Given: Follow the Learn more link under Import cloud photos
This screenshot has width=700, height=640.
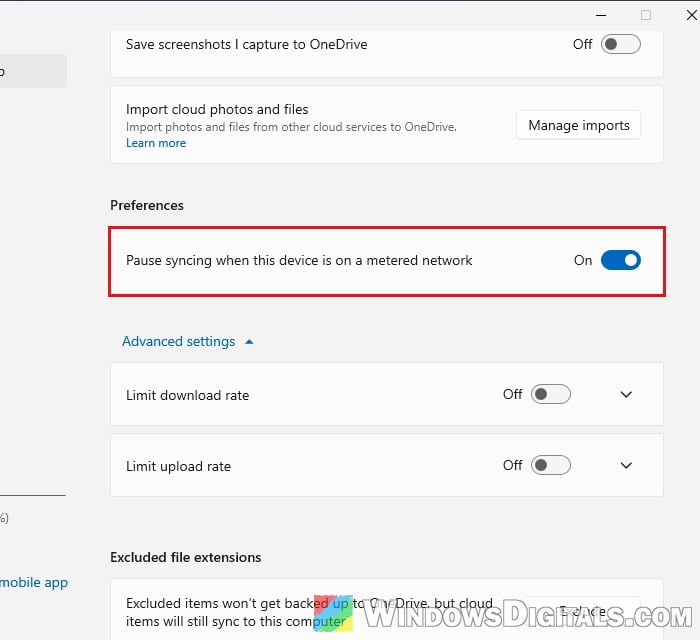Looking at the screenshot, I should (x=156, y=143).
